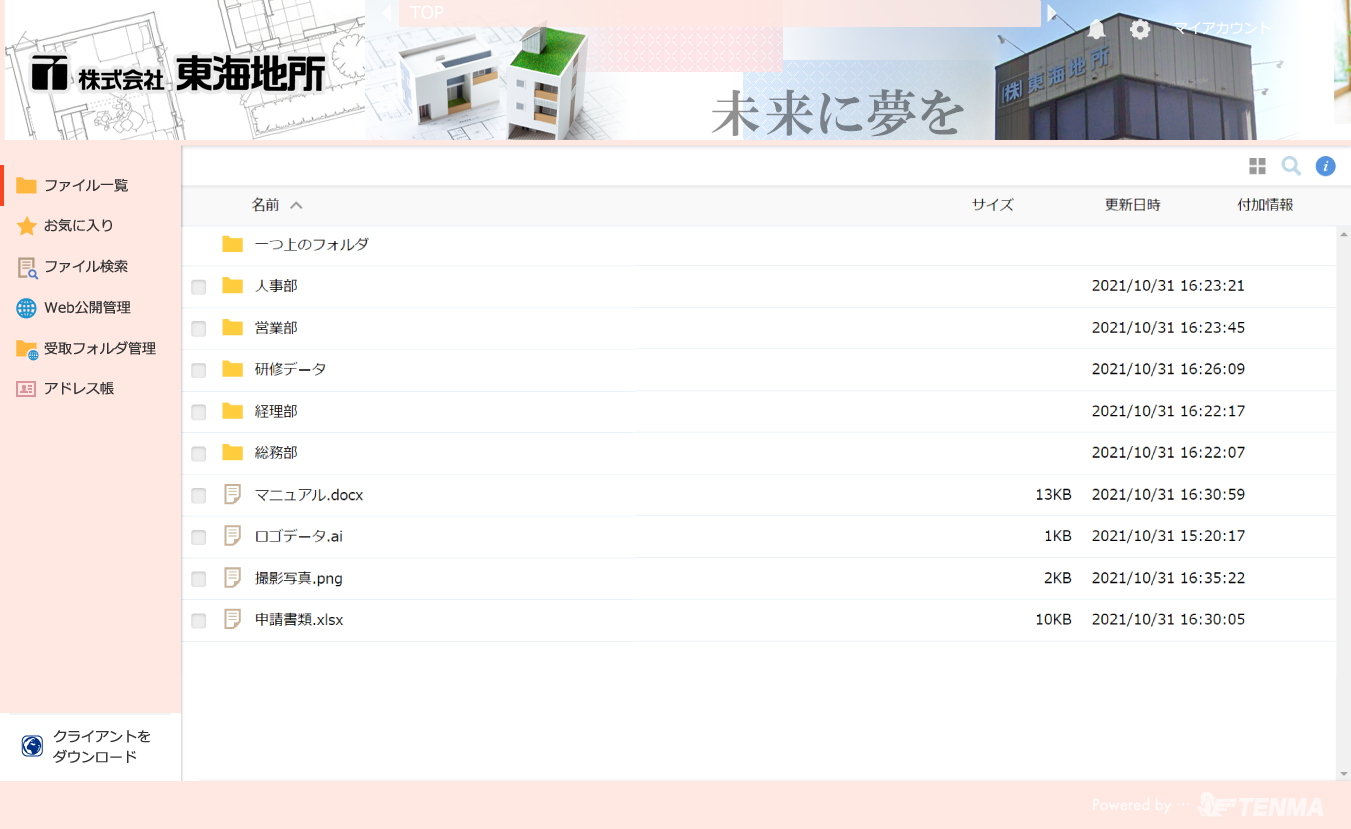1351x829 pixels.
Task: Click the file name 撮影写真.png
Action: click(x=299, y=578)
